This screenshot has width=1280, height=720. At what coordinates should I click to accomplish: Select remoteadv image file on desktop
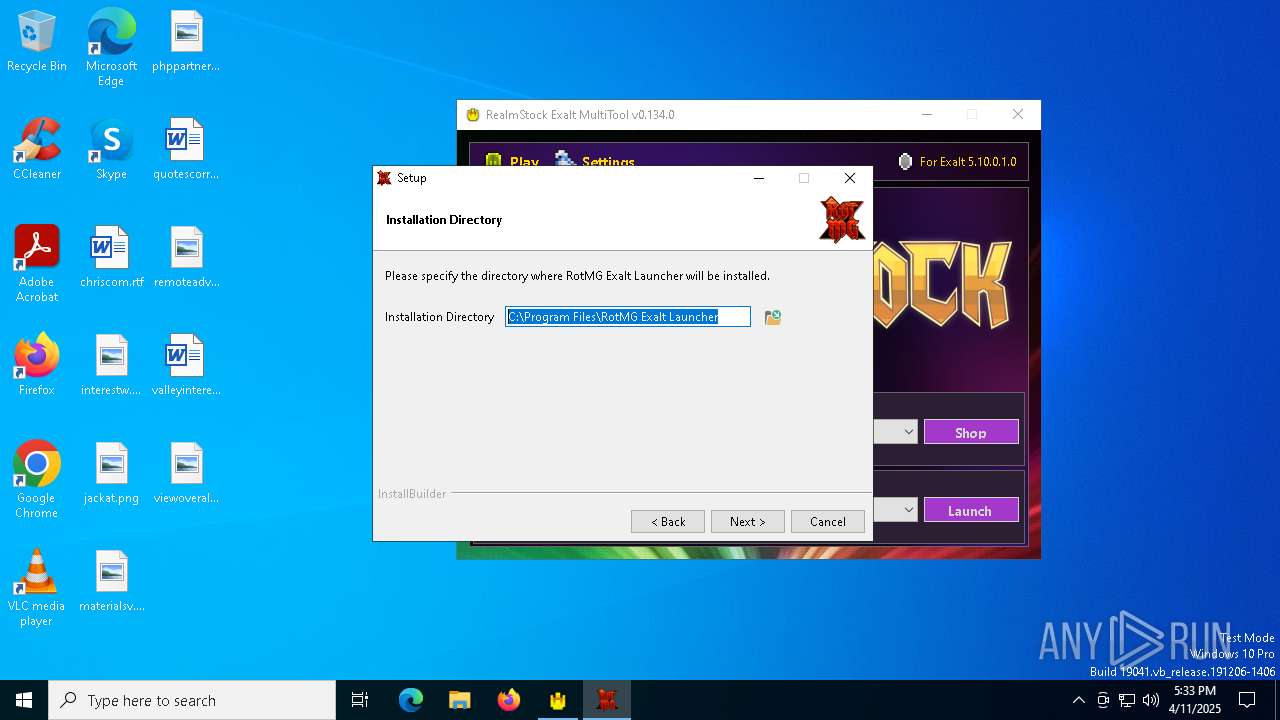[x=186, y=257]
